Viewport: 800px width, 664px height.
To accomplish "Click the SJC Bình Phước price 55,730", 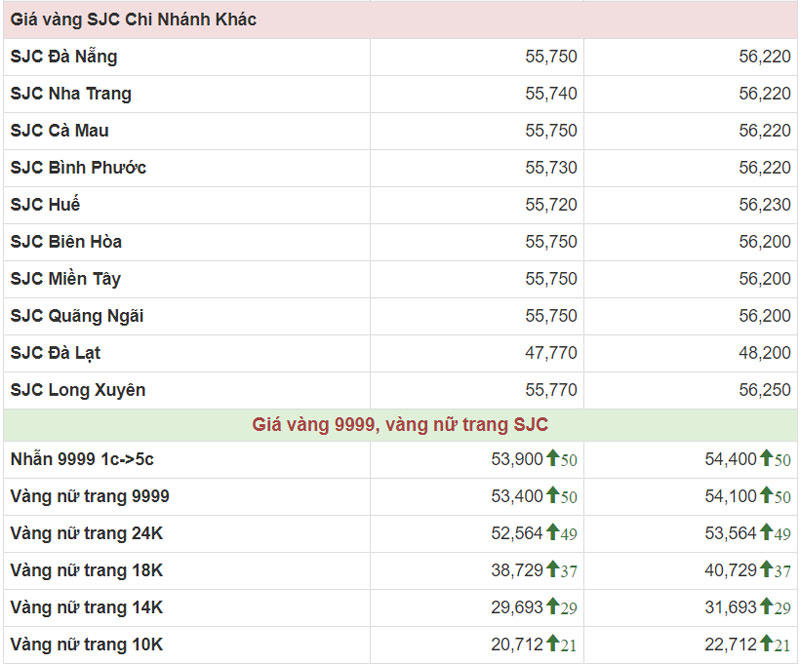I will 551,168.
